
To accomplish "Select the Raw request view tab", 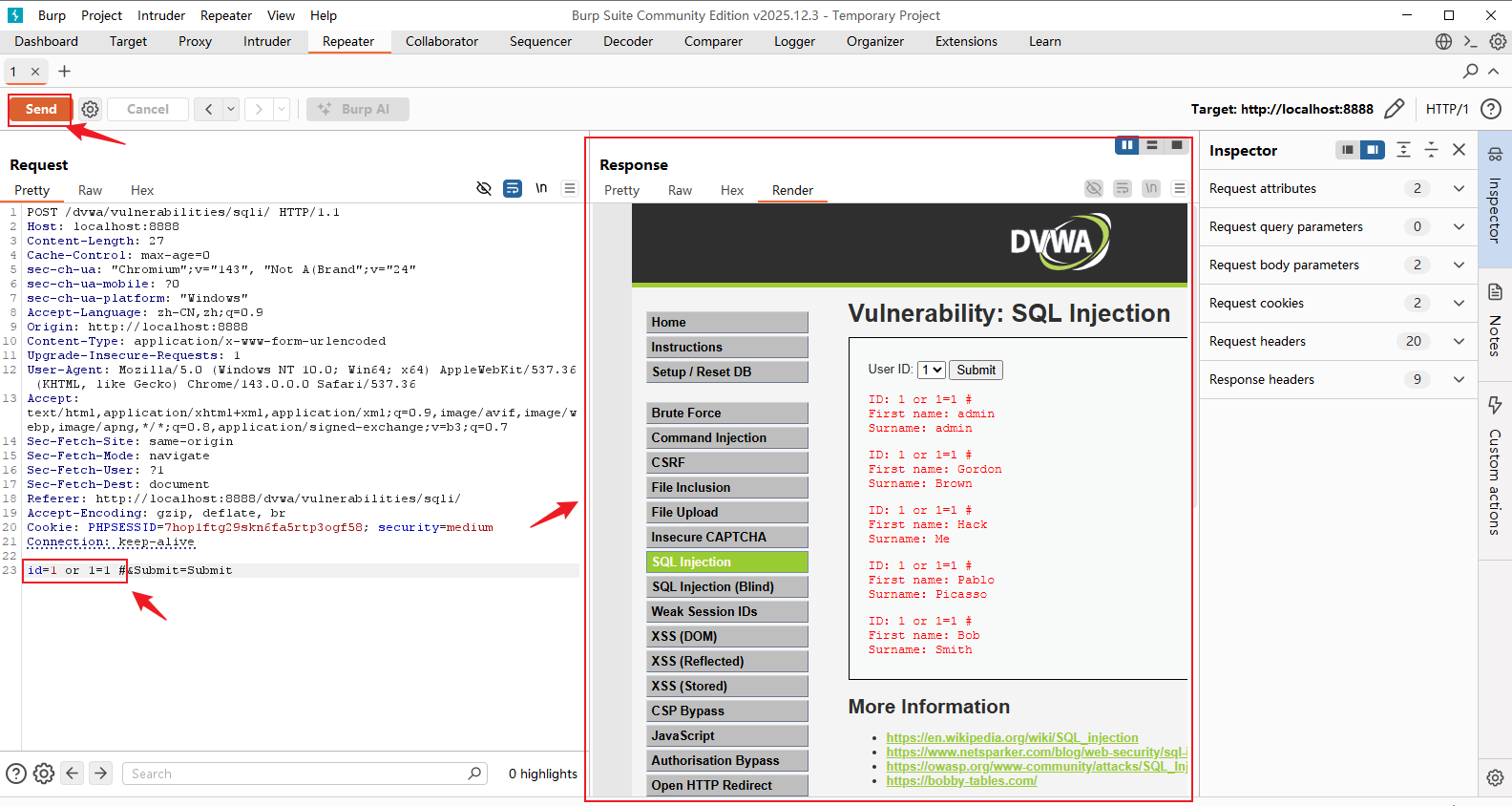I will 90,190.
